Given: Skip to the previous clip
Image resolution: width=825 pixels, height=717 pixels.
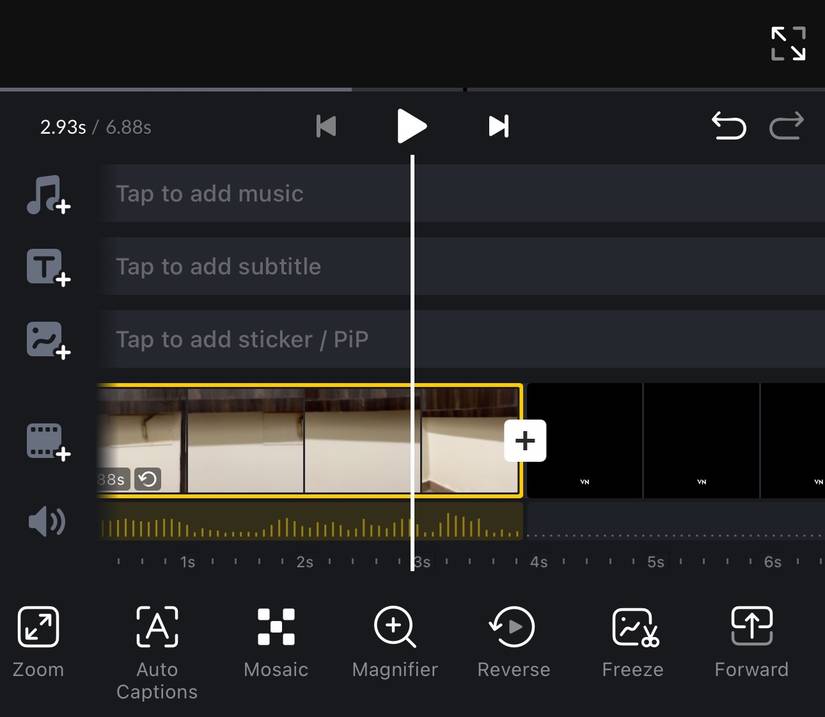Looking at the screenshot, I should pos(326,126).
